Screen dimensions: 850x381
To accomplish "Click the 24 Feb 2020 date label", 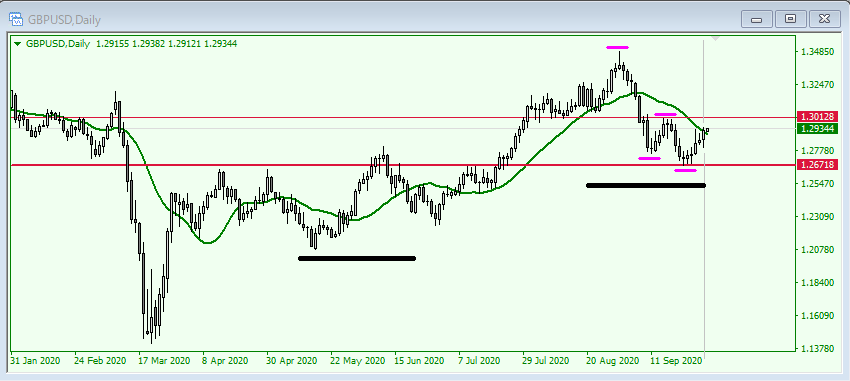I will click(x=100, y=360).
